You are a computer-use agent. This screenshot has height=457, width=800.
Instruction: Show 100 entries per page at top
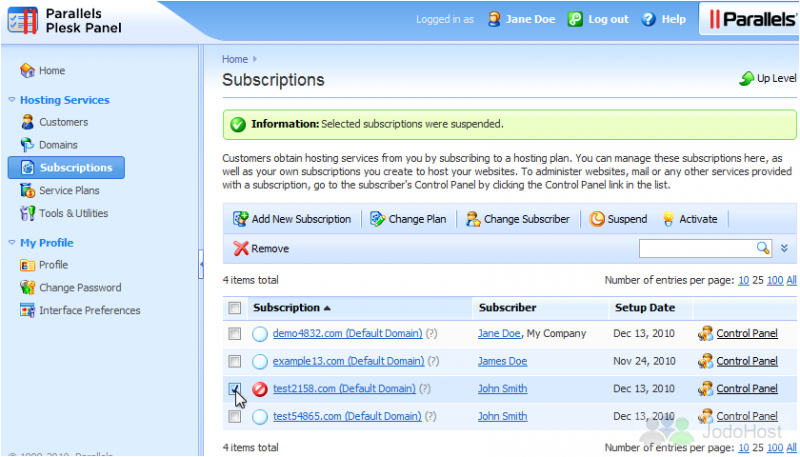coord(775,280)
